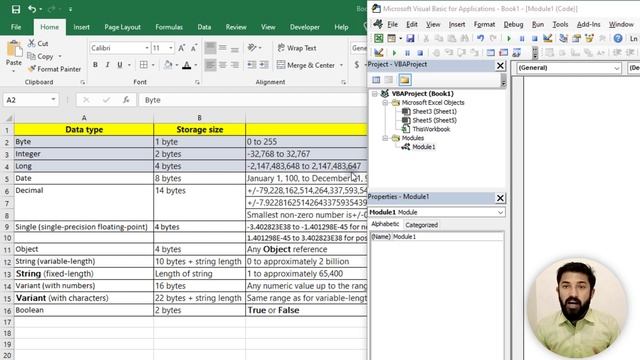Image resolution: width=640 pixels, height=360 pixels.
Task: Open VBA Debug menu
Action: coord(513,24)
